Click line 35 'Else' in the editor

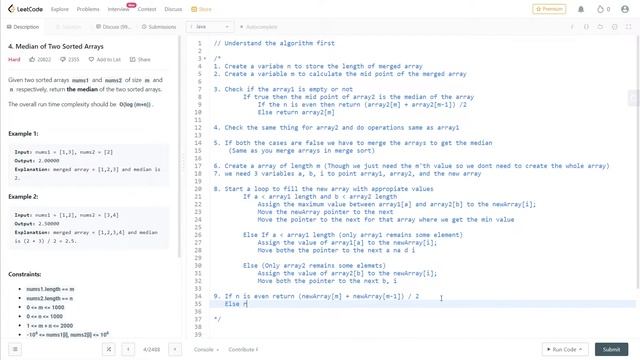pyautogui.click(x=232, y=304)
